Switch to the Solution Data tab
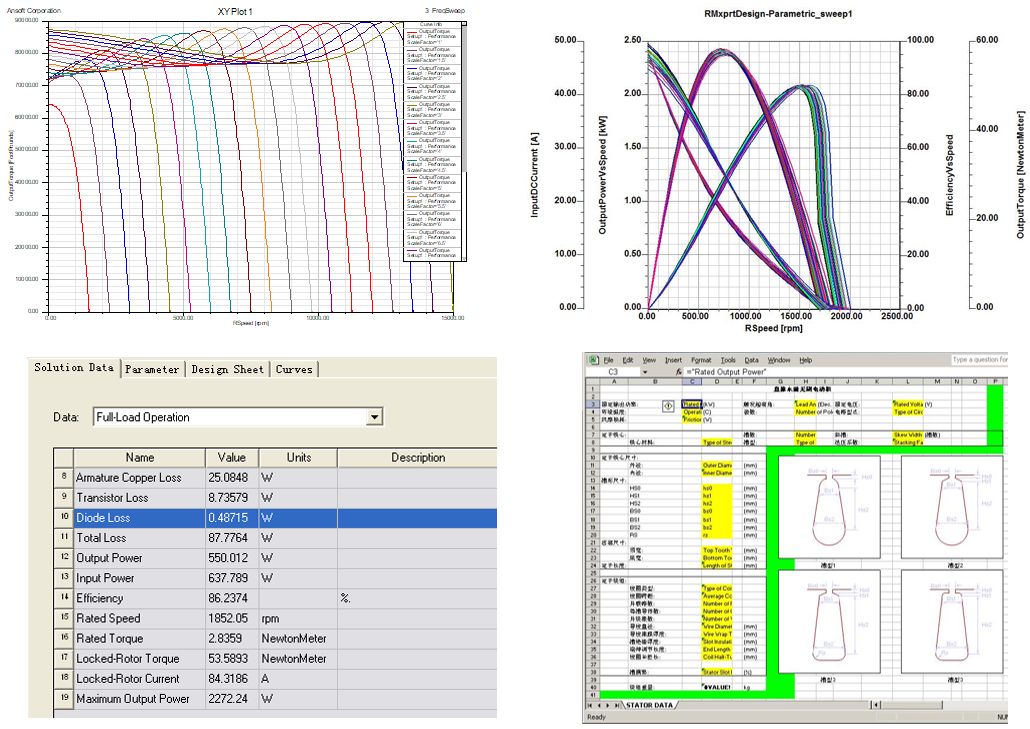 click(74, 368)
